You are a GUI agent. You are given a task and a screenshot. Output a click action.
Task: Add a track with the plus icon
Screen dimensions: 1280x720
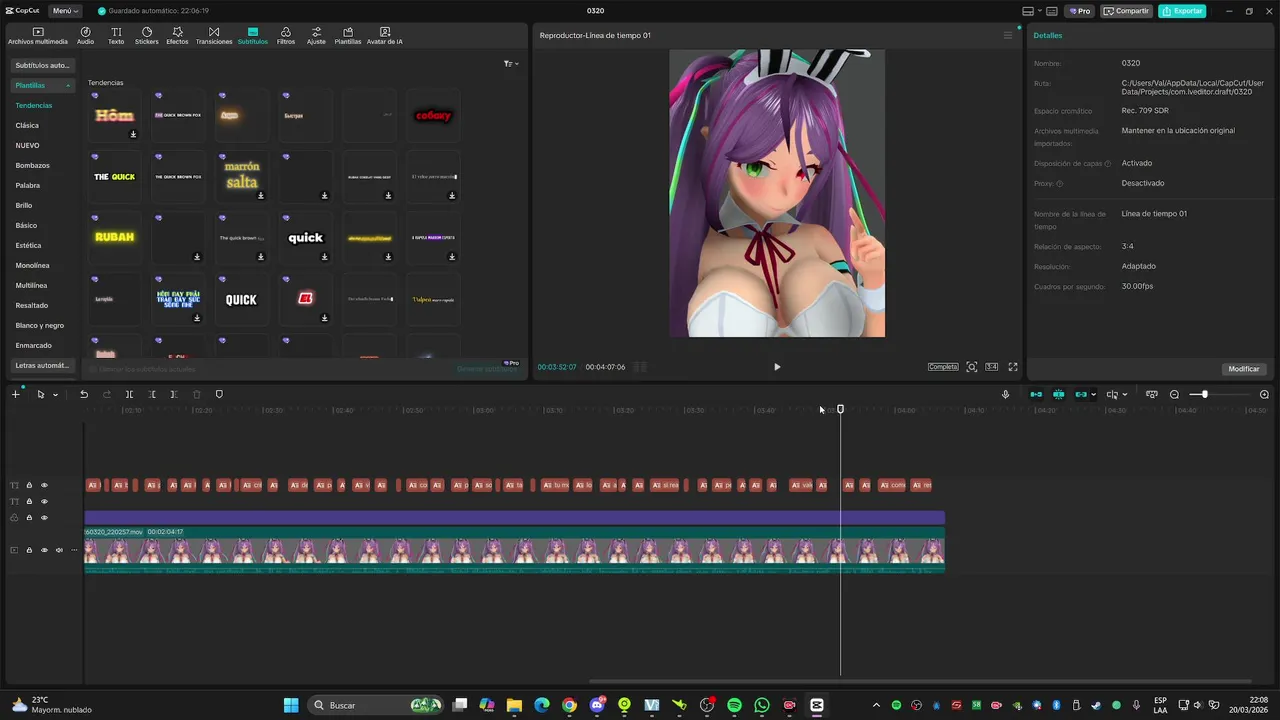(15, 394)
